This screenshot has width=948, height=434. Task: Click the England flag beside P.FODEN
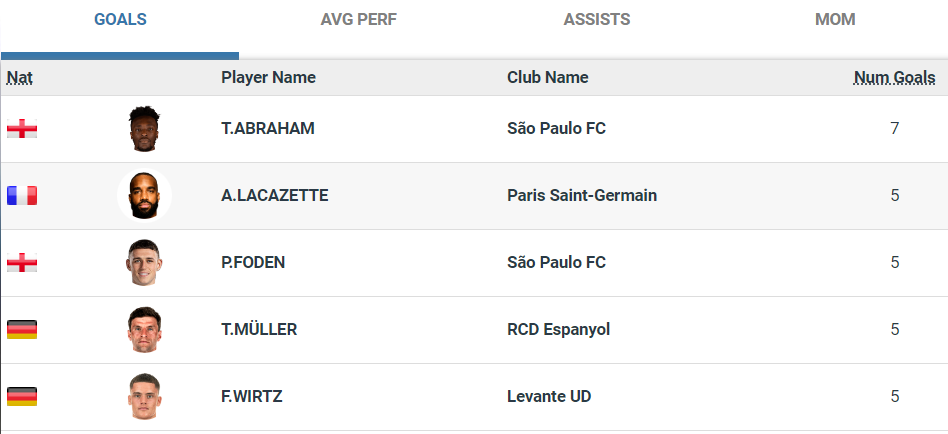[x=22, y=263]
